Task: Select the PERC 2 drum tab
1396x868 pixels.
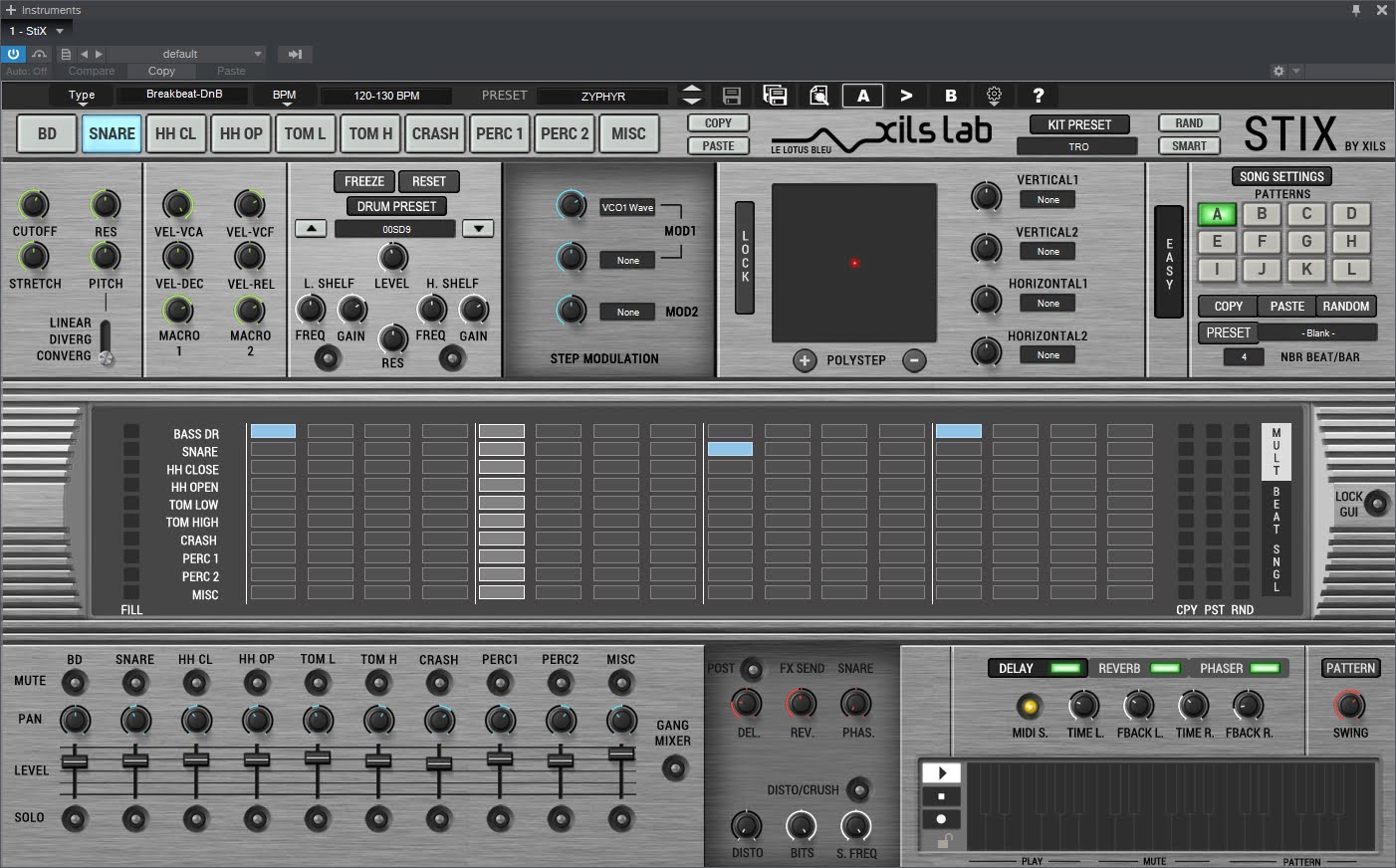Action: (x=565, y=133)
